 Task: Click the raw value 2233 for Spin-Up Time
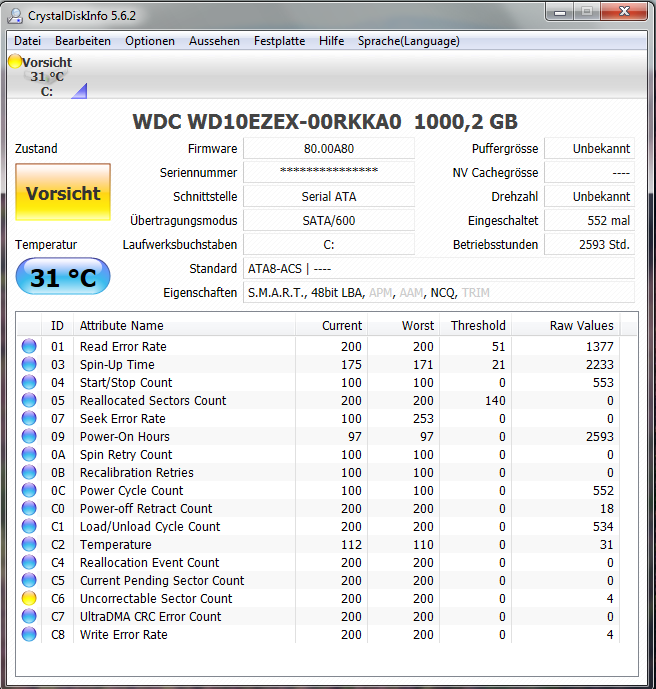tap(600, 365)
